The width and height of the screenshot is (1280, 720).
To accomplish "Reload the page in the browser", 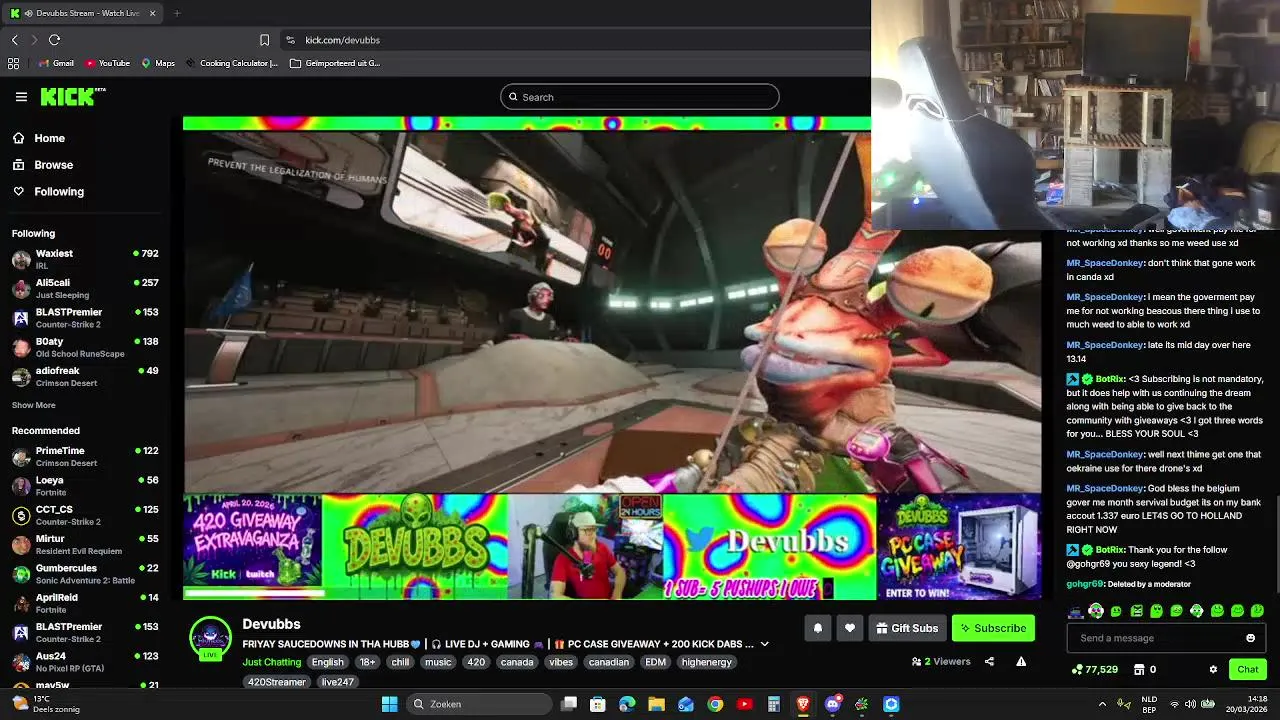I will [x=54, y=40].
